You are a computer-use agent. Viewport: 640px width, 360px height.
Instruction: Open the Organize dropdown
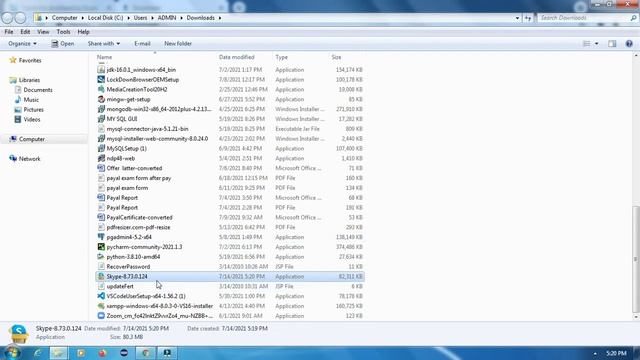coord(22,43)
